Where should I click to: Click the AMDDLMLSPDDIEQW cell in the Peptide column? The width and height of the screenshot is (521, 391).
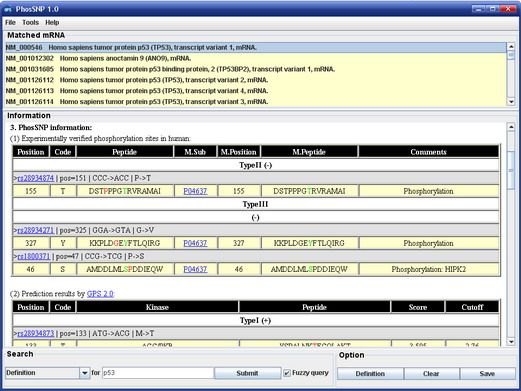125,269
